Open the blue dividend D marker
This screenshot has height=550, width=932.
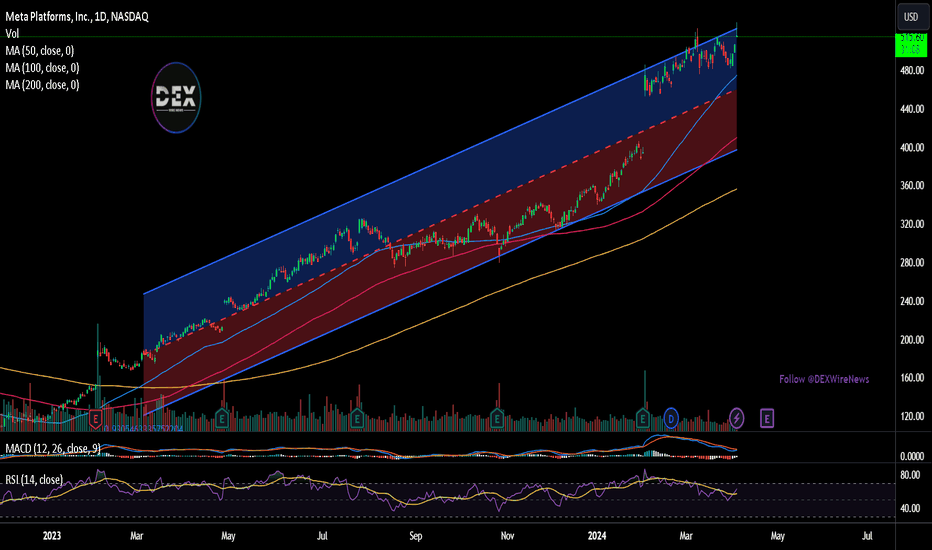click(671, 419)
